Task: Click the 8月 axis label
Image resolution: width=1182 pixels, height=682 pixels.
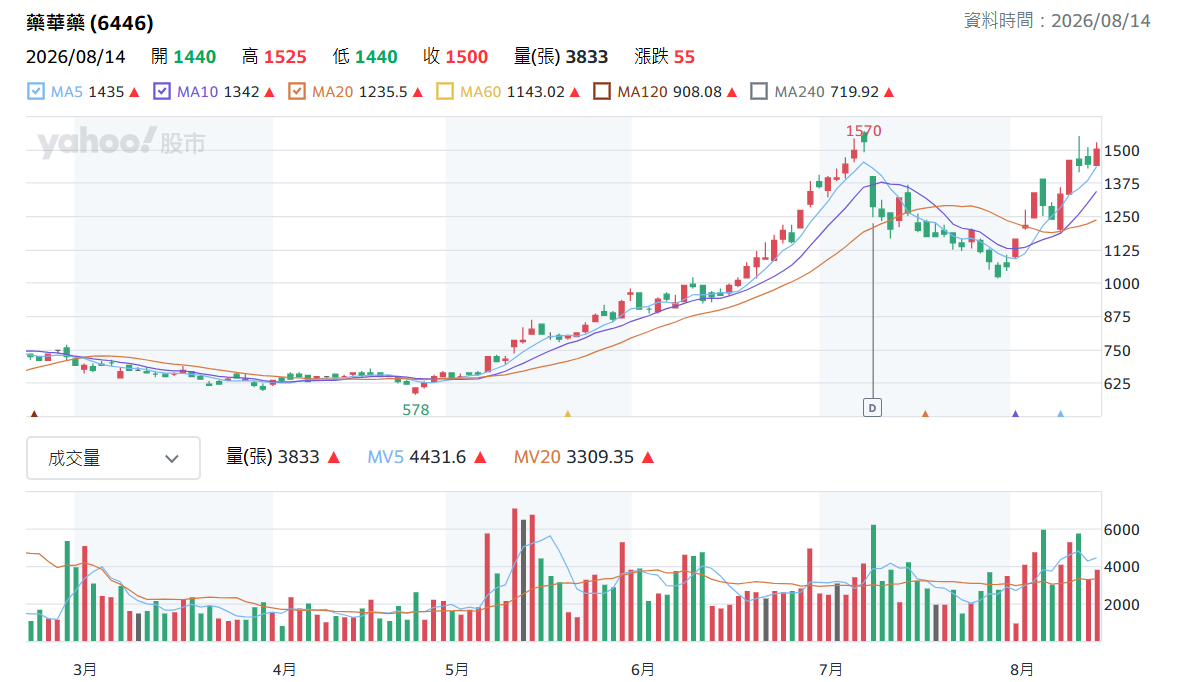Action: [1021, 669]
